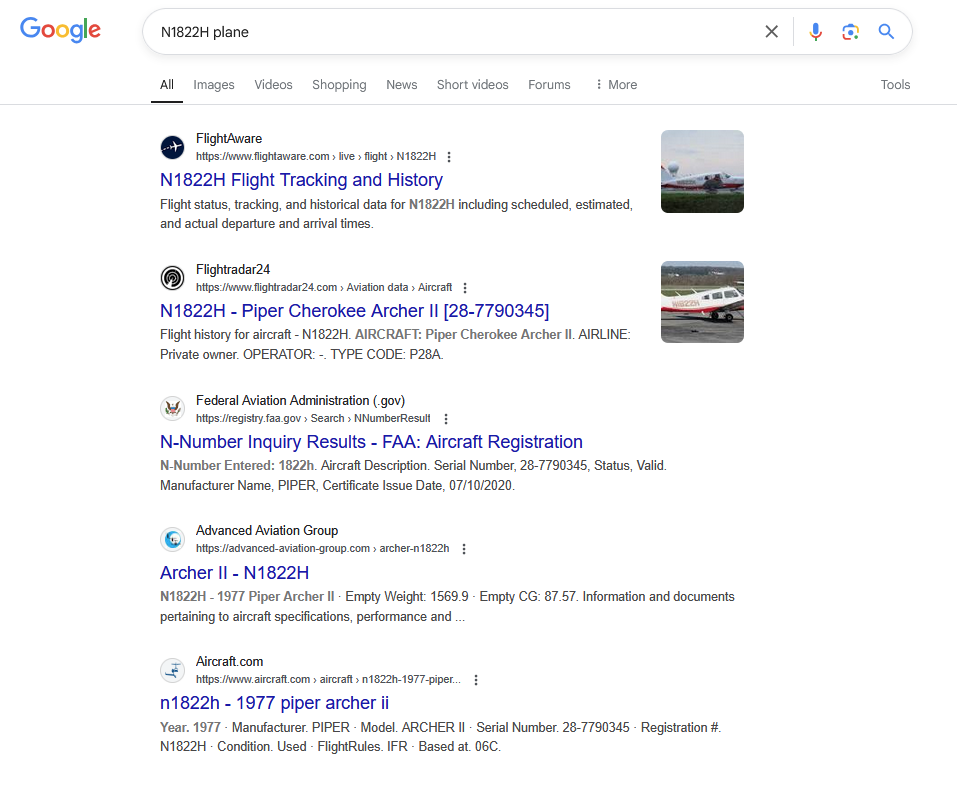Click the advanced-aviation-group.com URL breadcrumb

click(322, 548)
